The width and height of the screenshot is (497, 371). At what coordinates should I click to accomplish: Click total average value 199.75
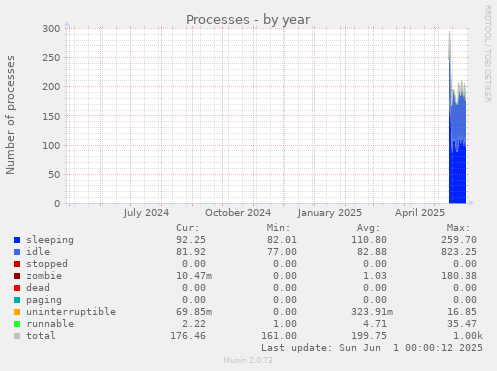pyautogui.click(x=369, y=336)
